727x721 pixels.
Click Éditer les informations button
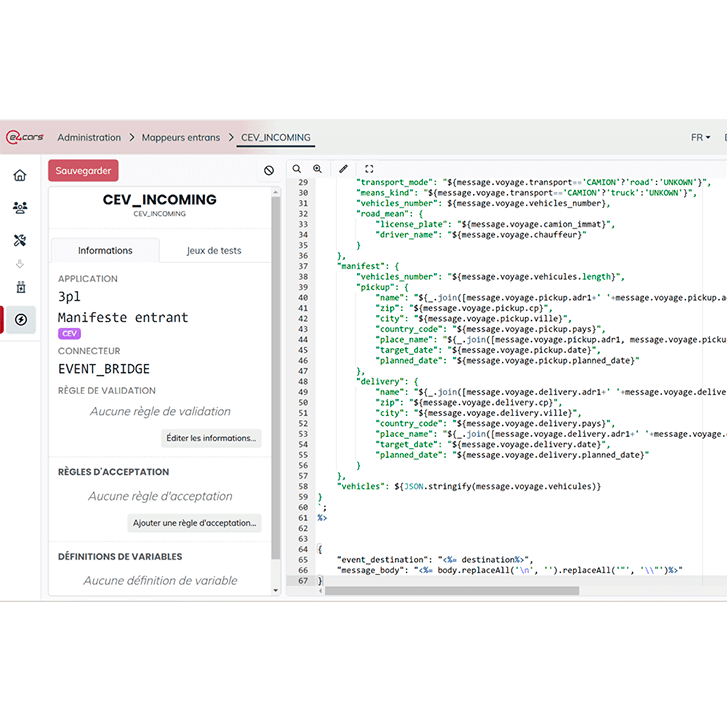[x=211, y=438]
